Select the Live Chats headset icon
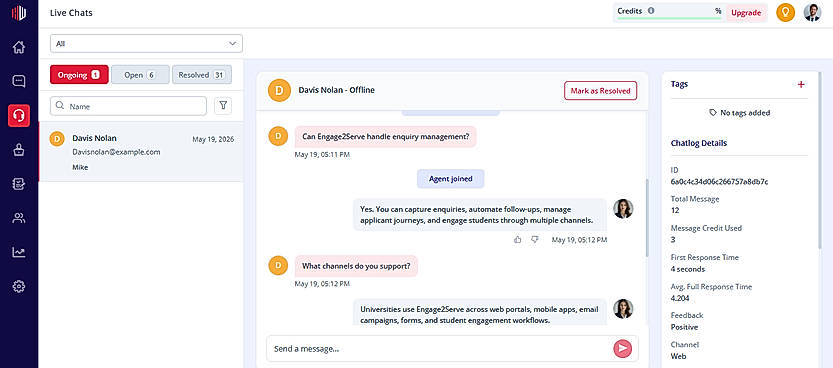This screenshot has height=368, width=833. click(x=19, y=115)
